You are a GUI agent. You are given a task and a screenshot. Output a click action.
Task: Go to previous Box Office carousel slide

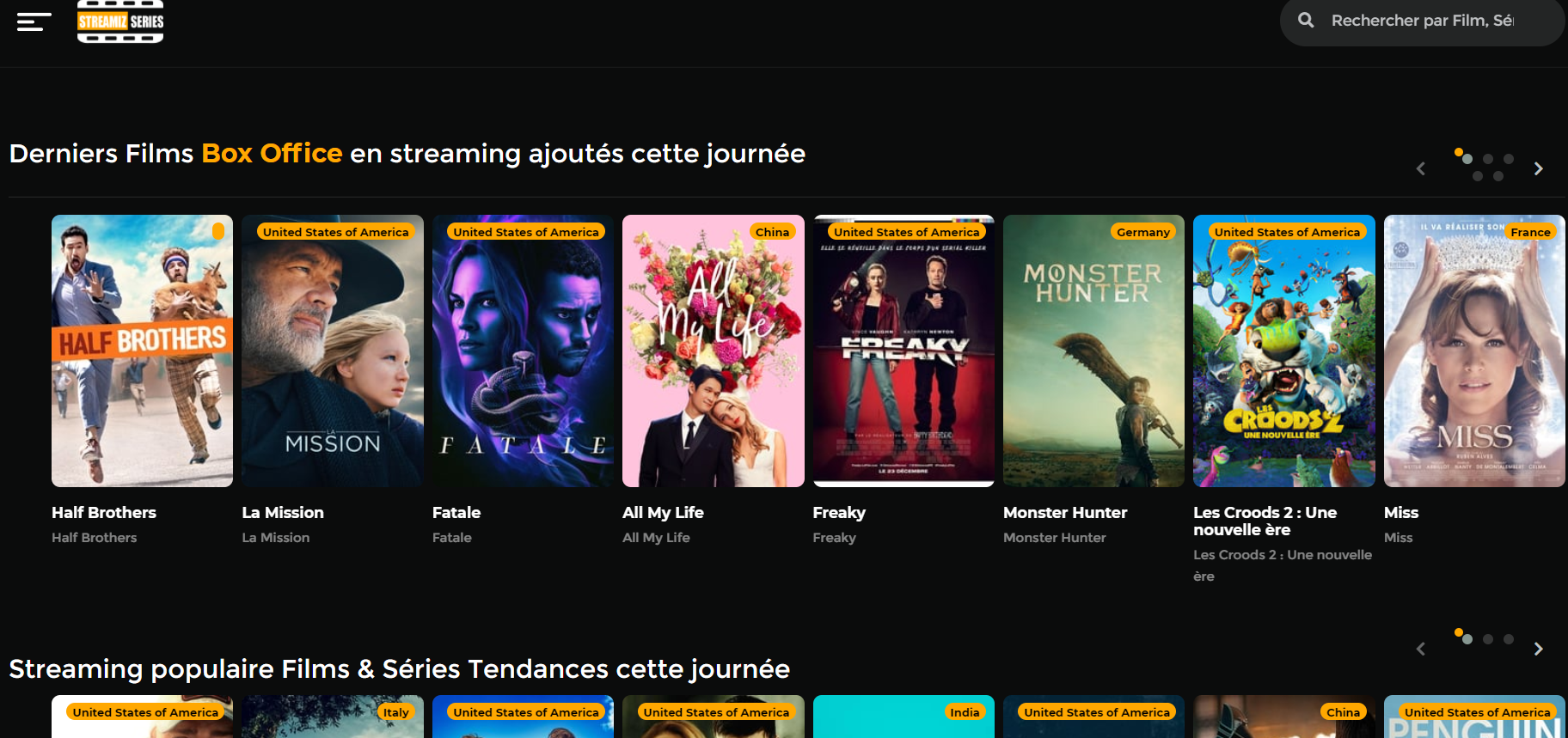pos(1421,168)
